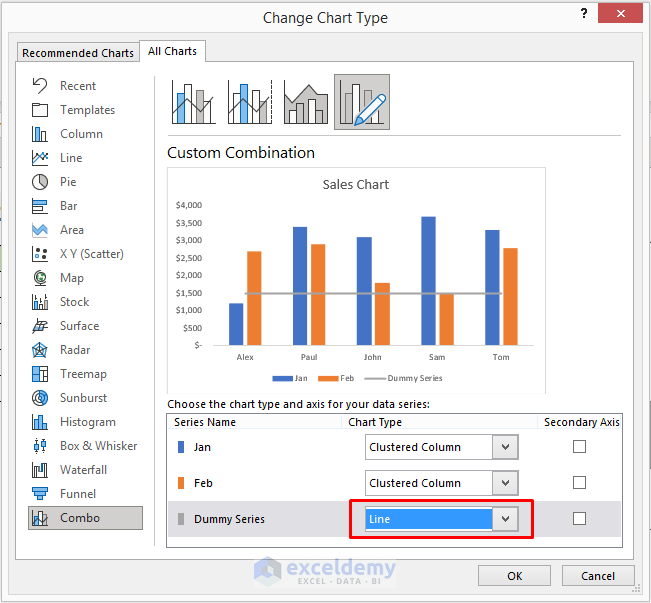Switch to the All Charts tab

point(172,51)
